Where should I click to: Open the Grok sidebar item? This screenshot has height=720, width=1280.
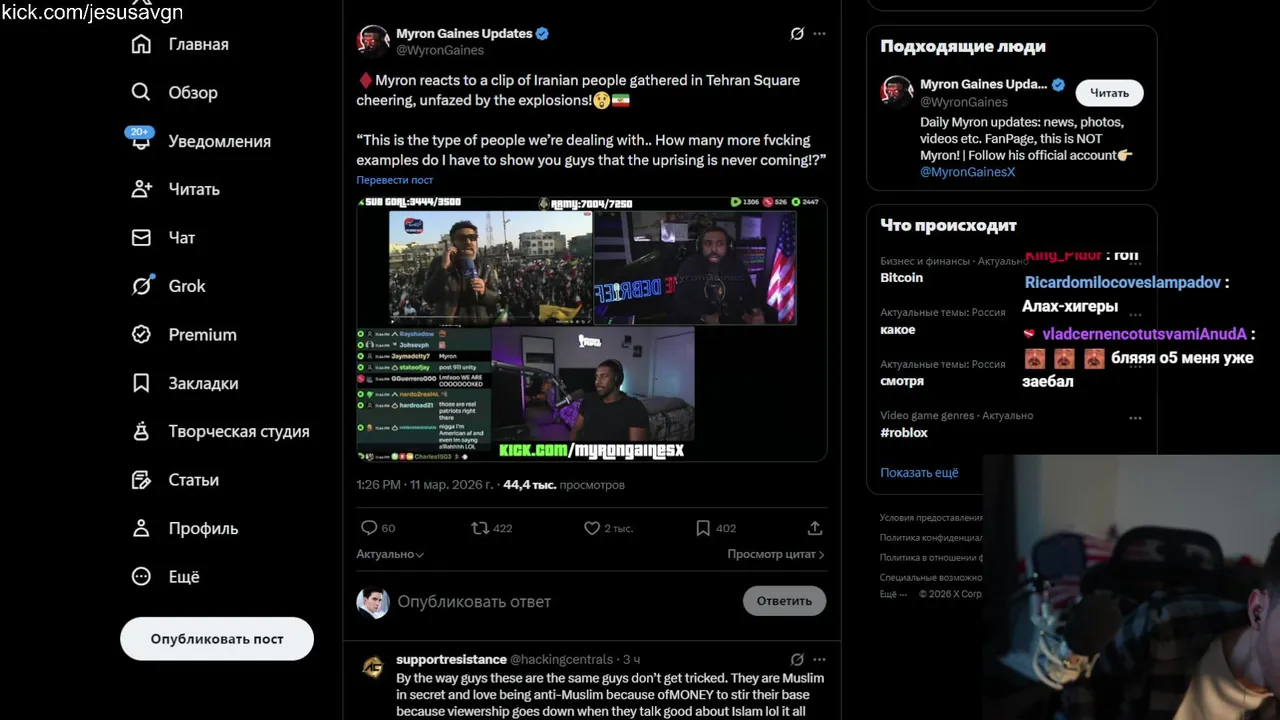168,286
